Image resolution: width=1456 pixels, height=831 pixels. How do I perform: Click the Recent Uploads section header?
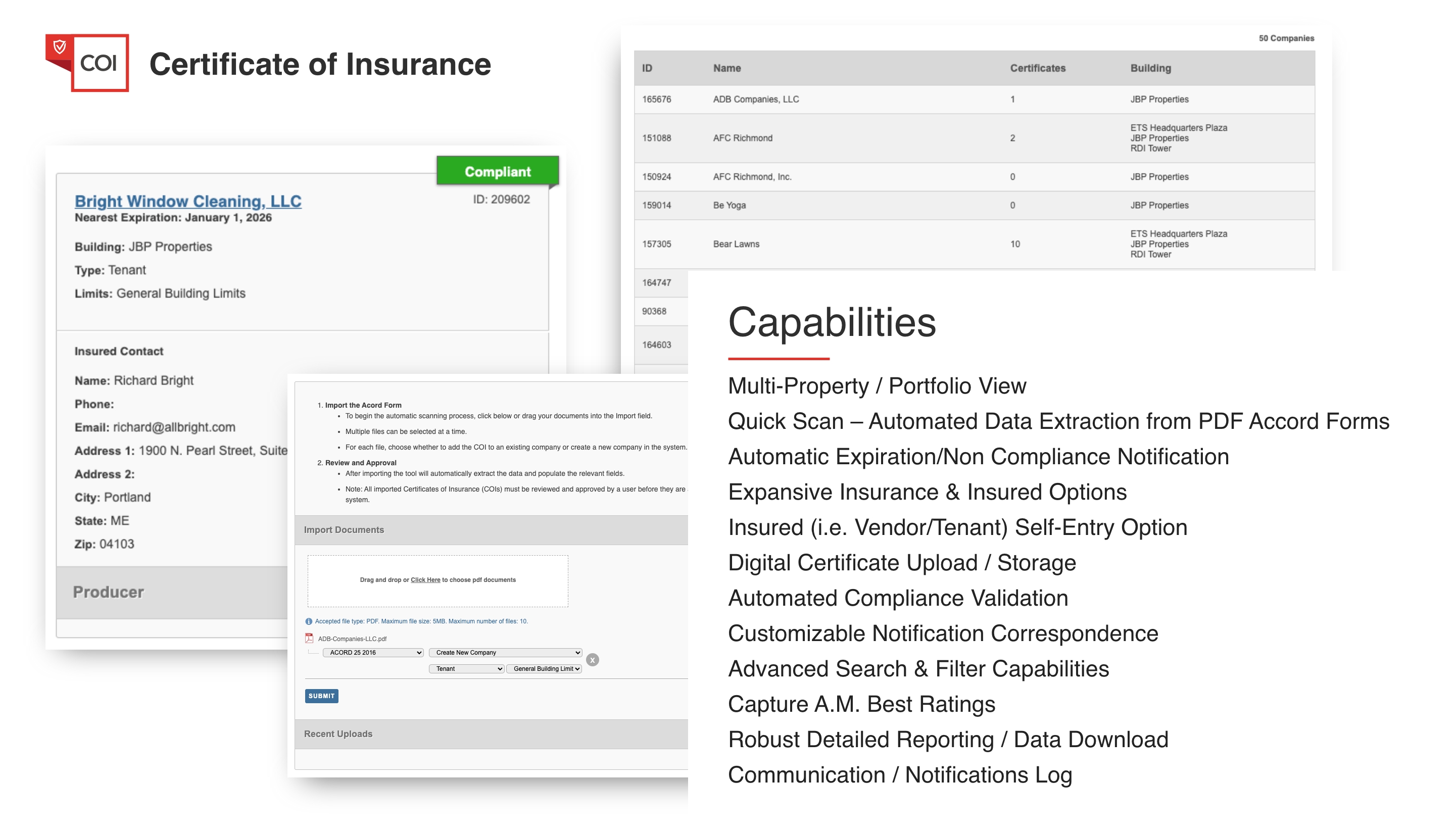click(x=491, y=734)
